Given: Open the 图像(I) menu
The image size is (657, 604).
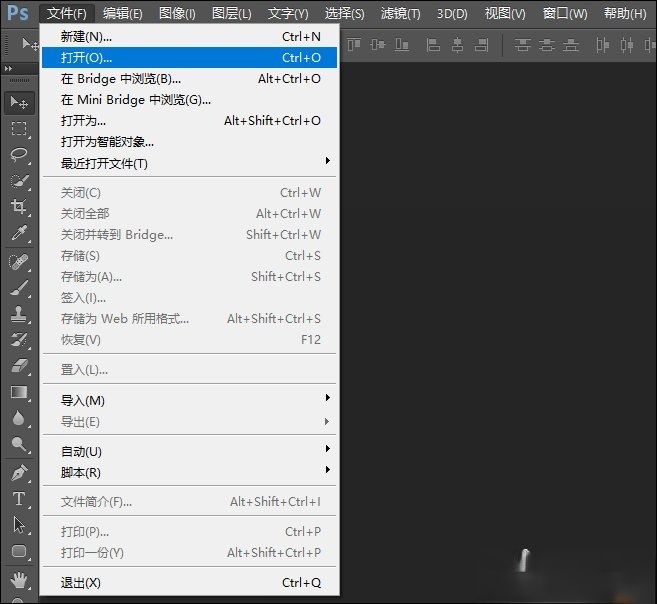Looking at the screenshot, I should click(177, 14).
